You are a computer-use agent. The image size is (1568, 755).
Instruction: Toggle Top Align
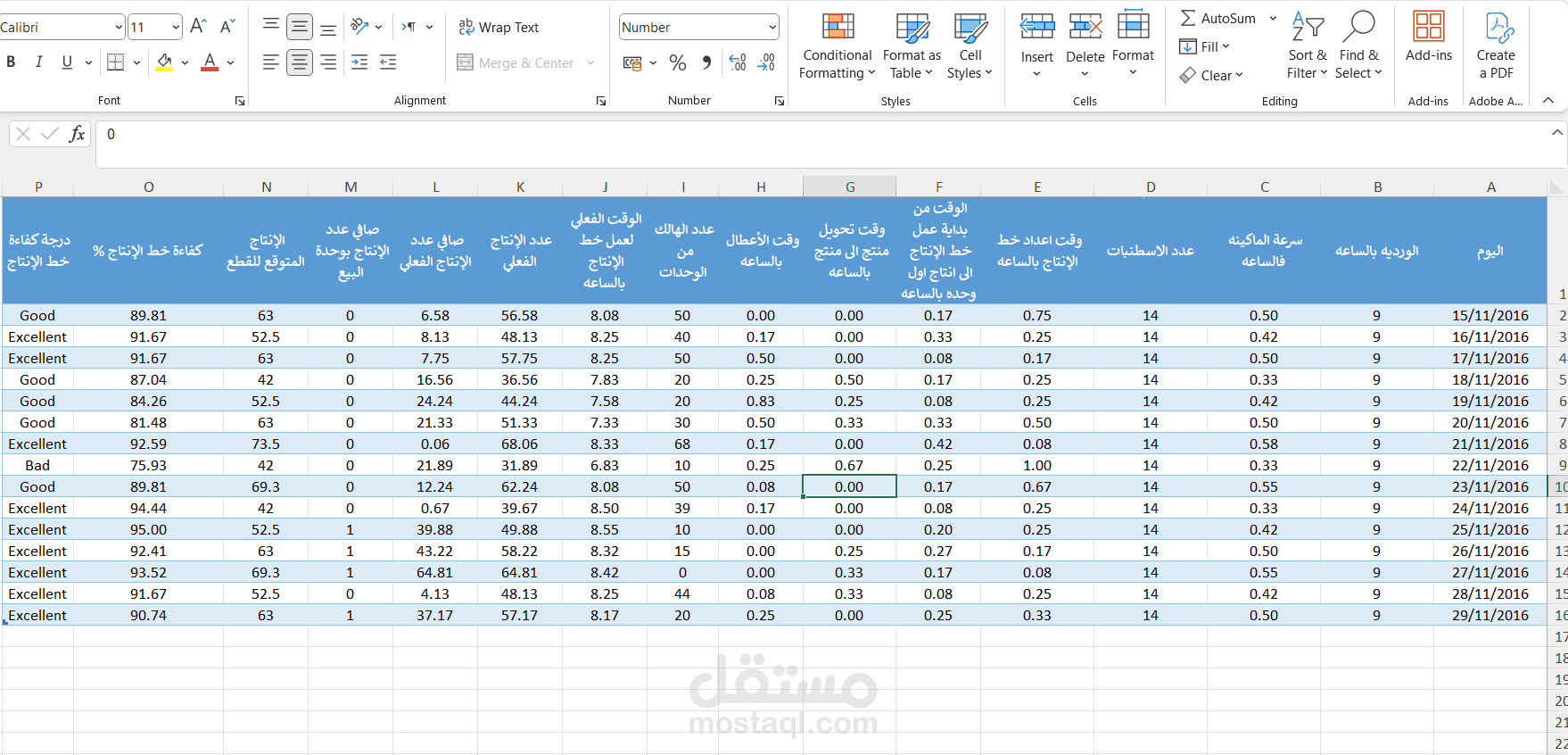click(x=271, y=27)
